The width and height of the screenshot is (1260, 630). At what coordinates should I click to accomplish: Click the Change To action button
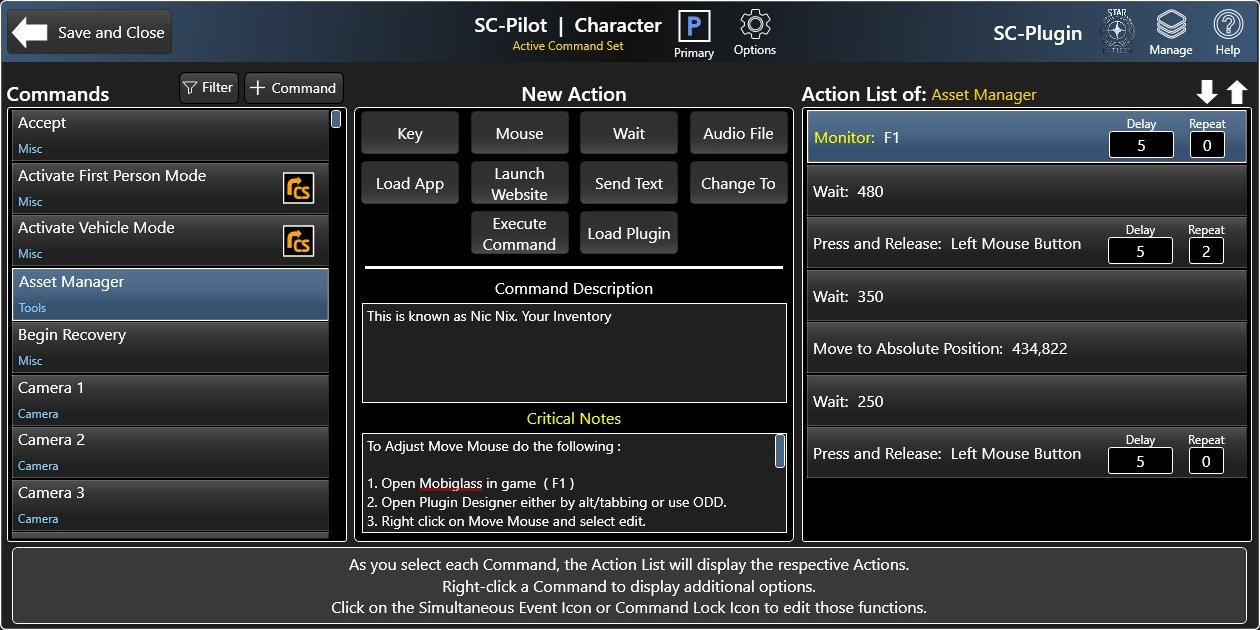point(738,184)
